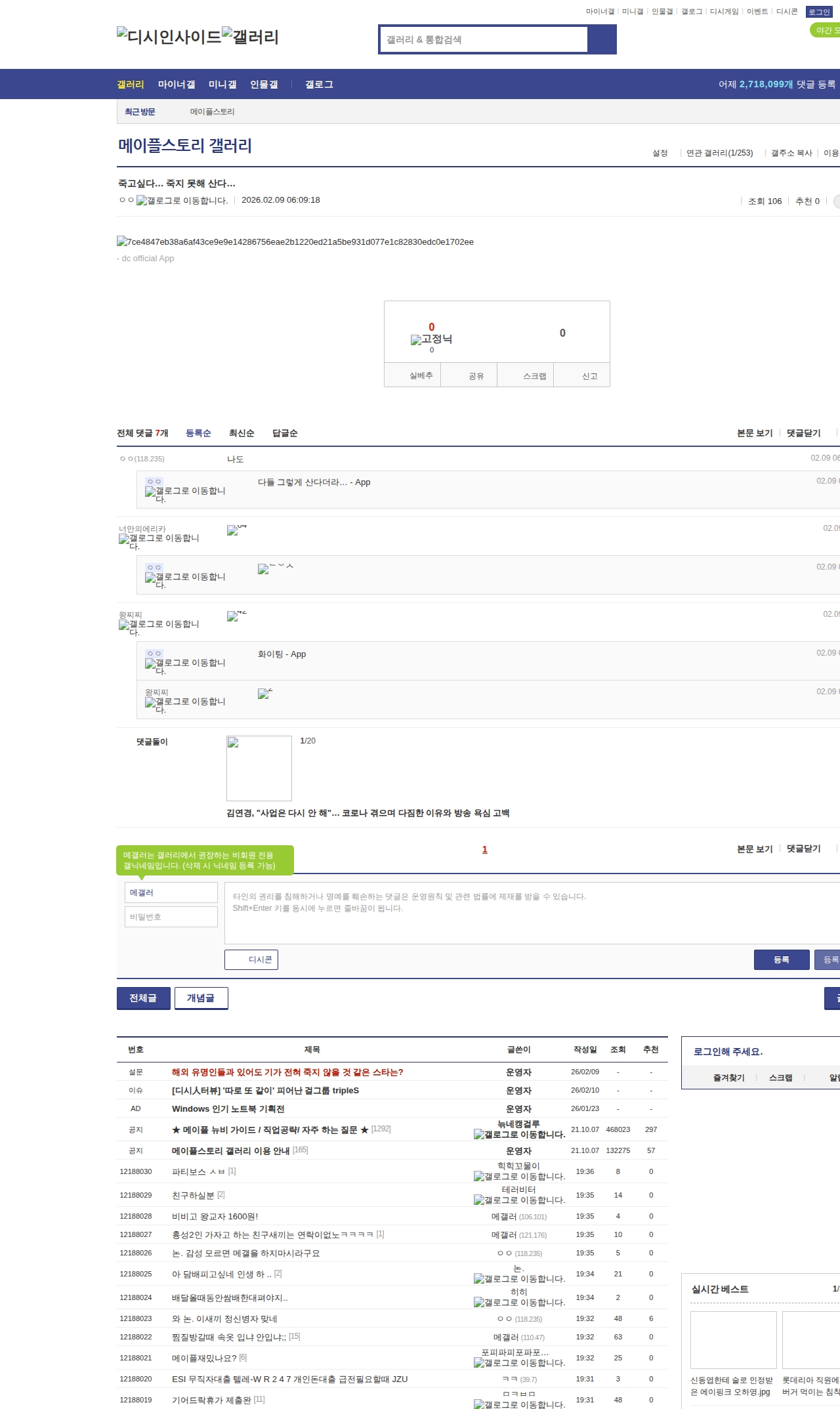Viewport: 840px width, 1409px height.
Task: Select 마이너갤 in the blue navigation bar
Action: click(x=177, y=85)
